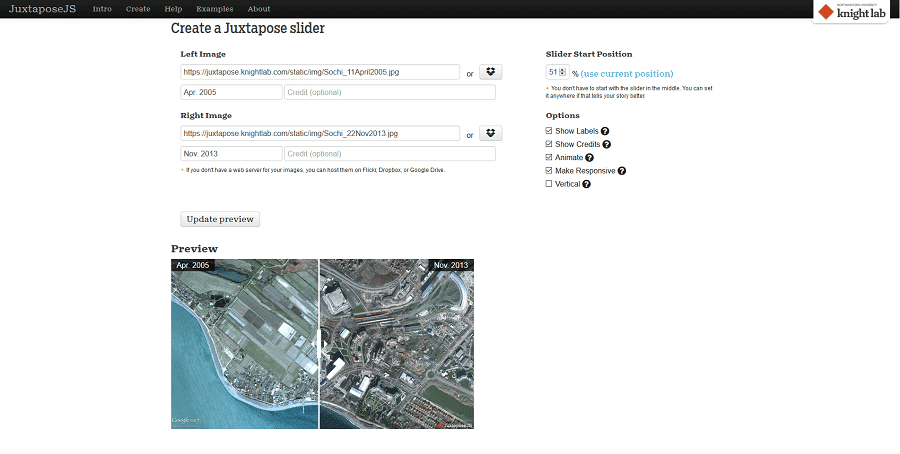
Task: Toggle the Show Labels checkbox
Action: point(549,131)
